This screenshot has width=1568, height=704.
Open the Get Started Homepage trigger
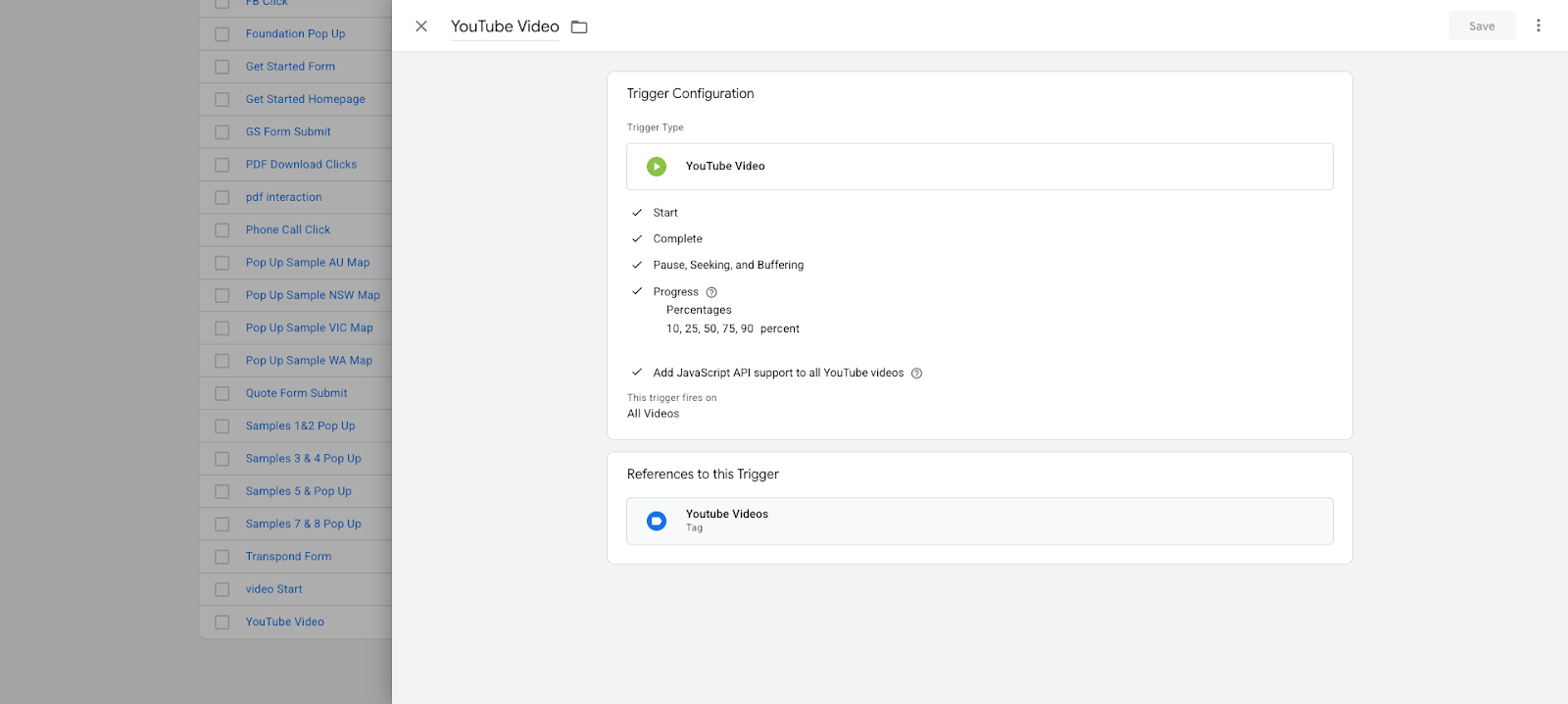(305, 99)
